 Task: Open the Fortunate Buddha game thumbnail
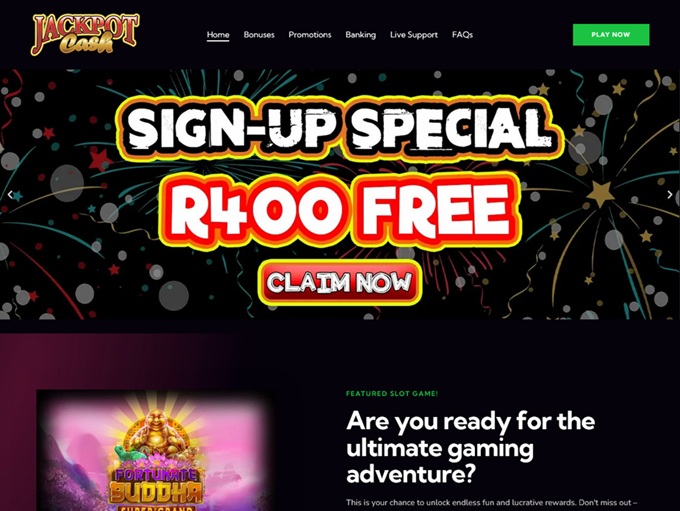[155, 450]
